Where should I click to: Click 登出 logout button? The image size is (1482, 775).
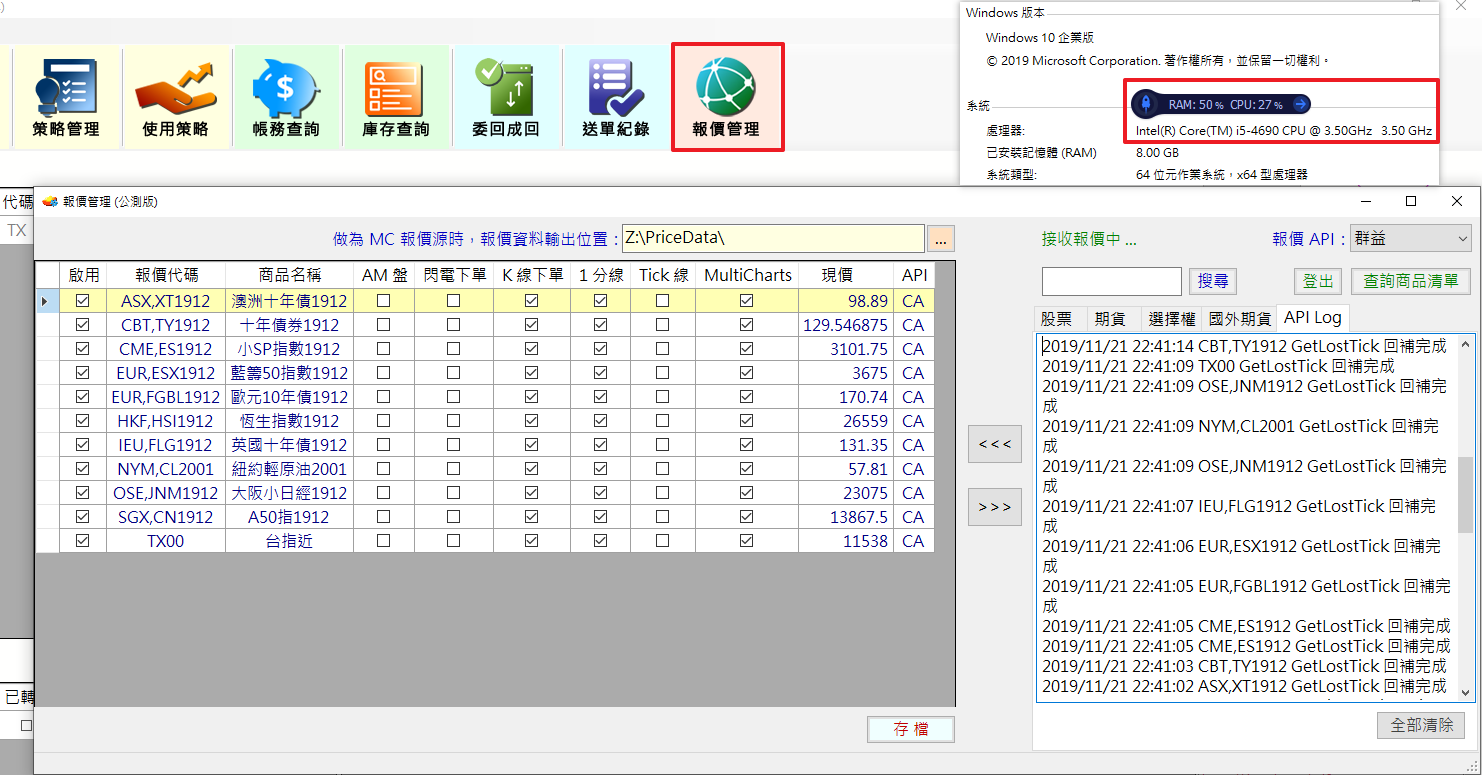point(1318,281)
